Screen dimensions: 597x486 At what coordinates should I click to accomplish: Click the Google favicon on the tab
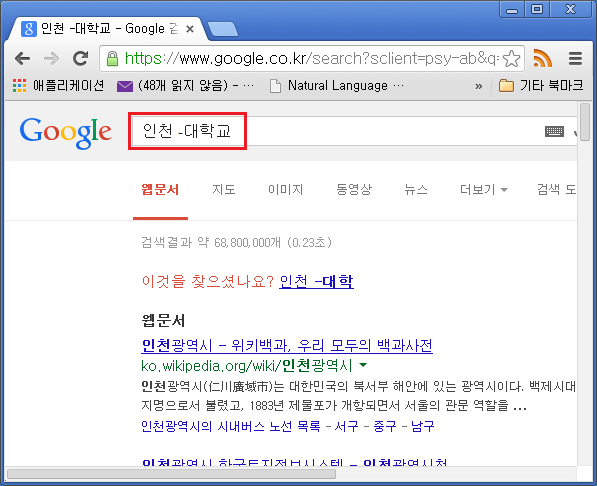29,29
